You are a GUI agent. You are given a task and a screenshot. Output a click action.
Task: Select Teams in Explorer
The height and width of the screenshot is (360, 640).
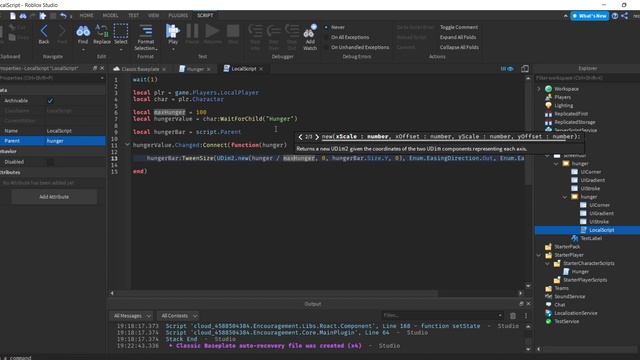[x=561, y=288]
